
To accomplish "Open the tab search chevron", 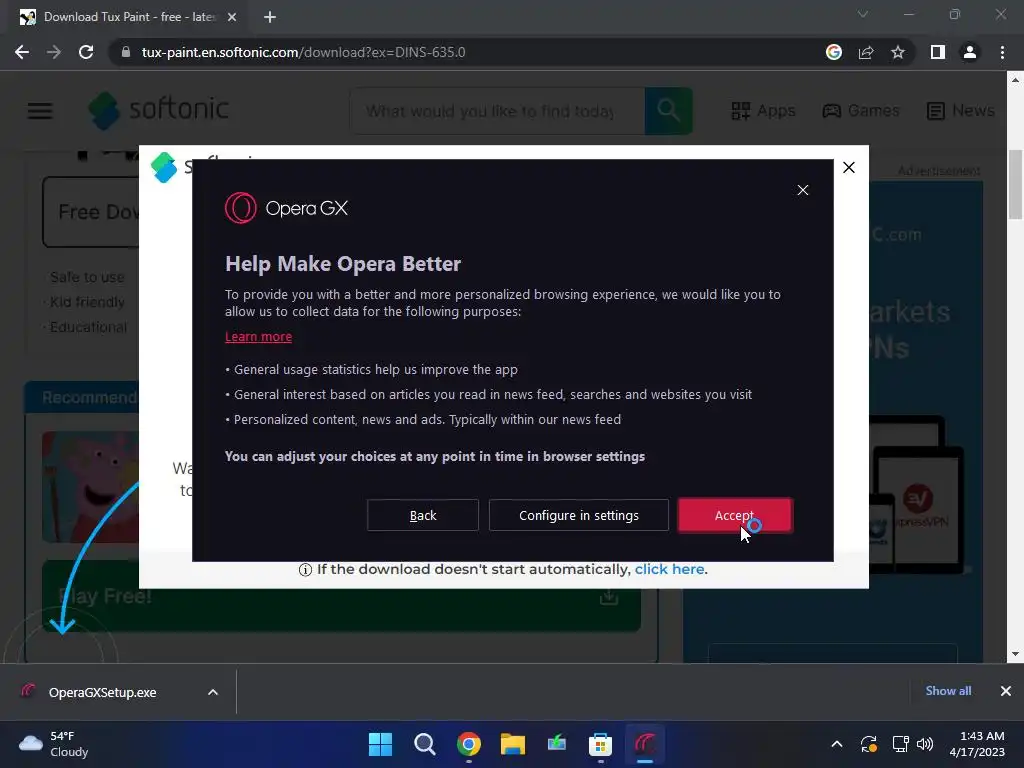I will click(863, 14).
